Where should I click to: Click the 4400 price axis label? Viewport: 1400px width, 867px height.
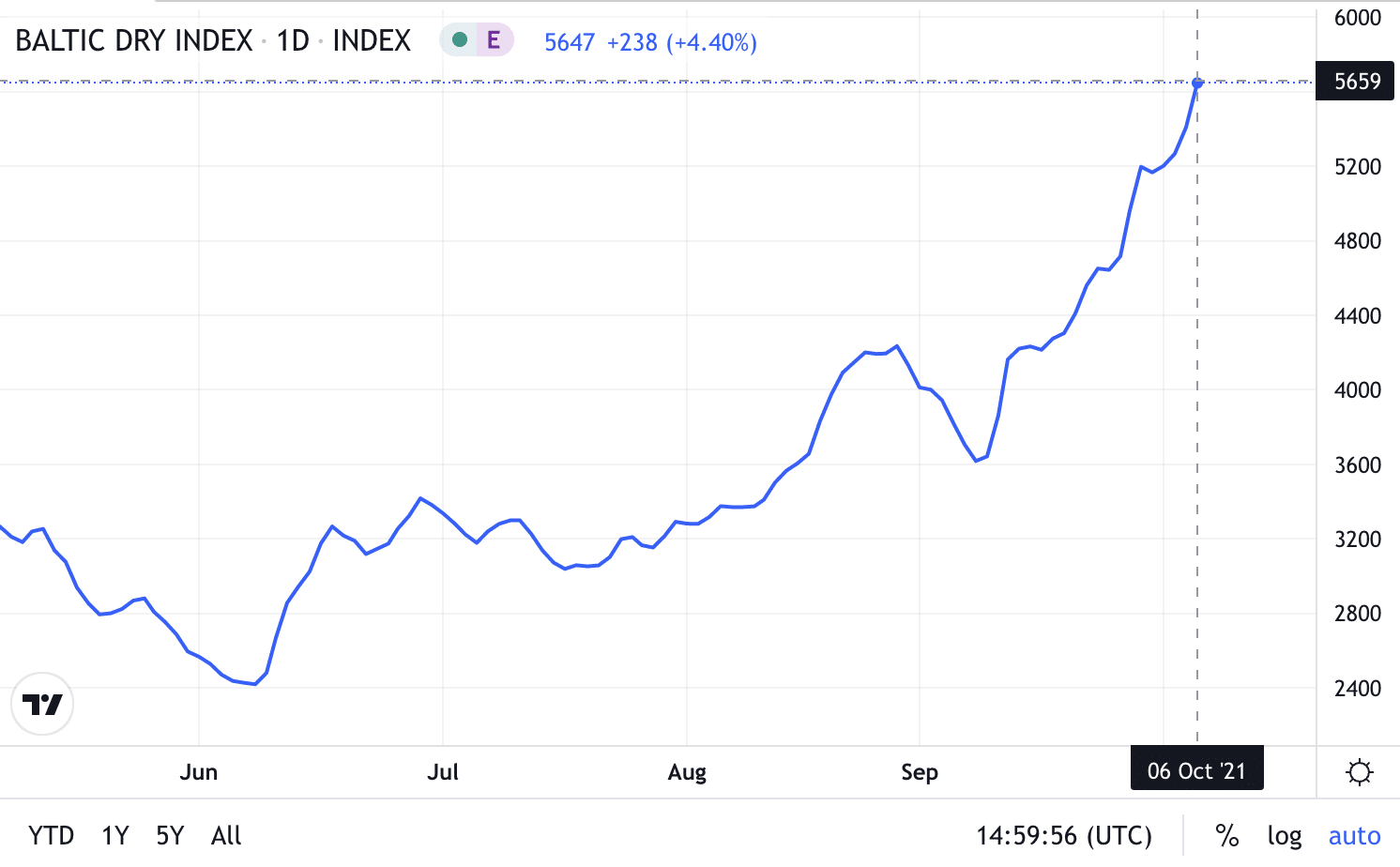tap(1358, 315)
